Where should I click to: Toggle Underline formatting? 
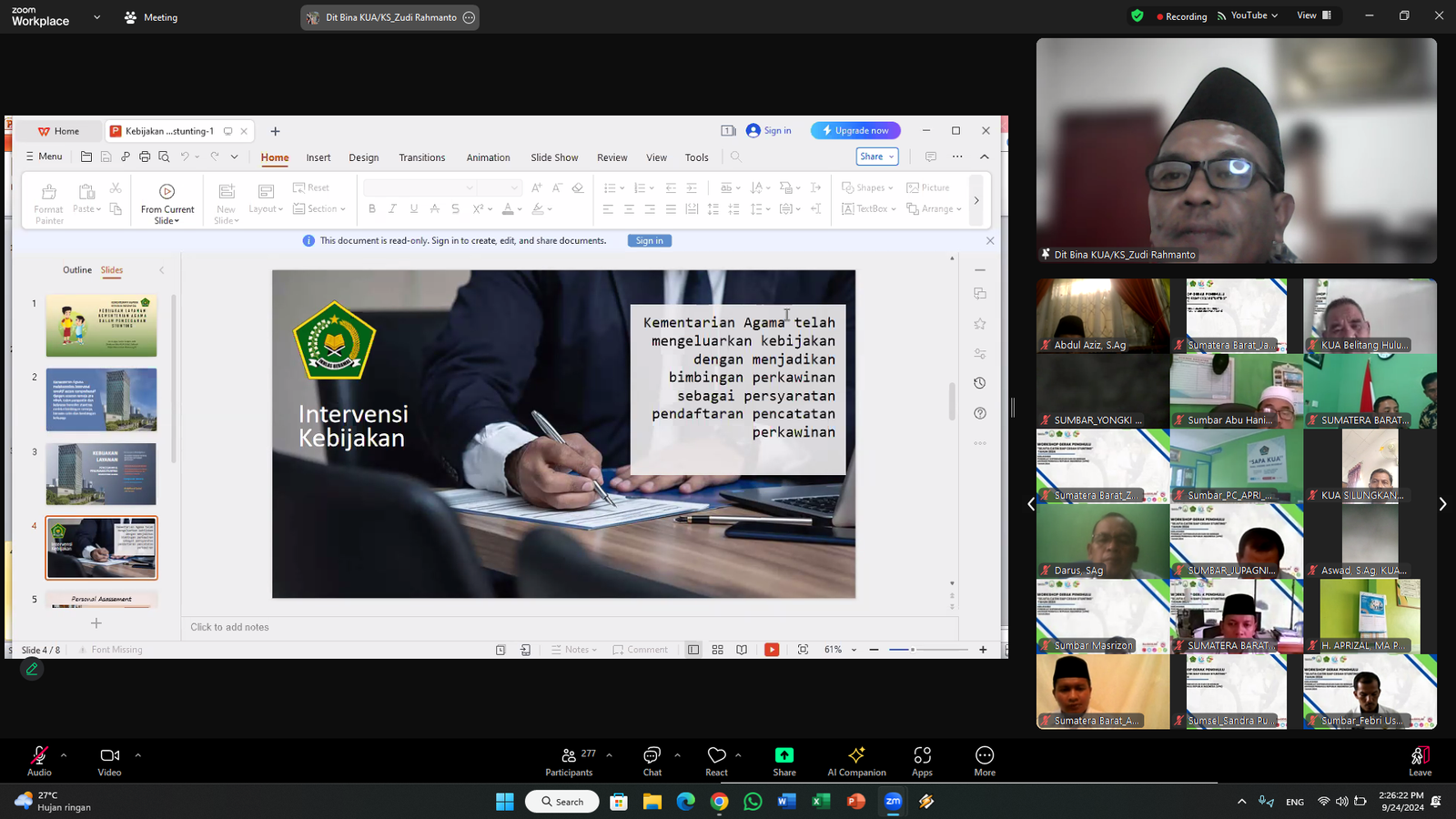[414, 209]
